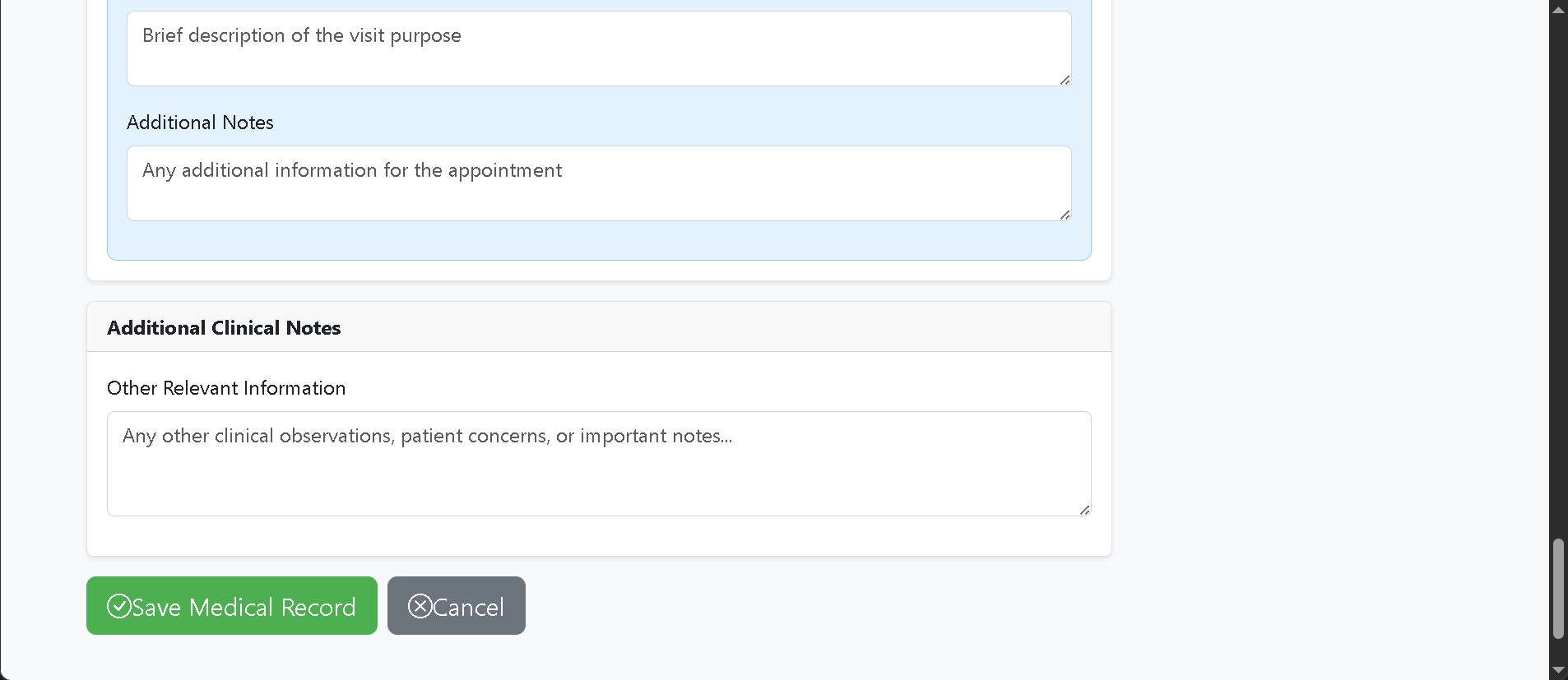Screen dimensions: 1568x680
Task: Click the X icon inside the Cancel button
Action: (420, 606)
